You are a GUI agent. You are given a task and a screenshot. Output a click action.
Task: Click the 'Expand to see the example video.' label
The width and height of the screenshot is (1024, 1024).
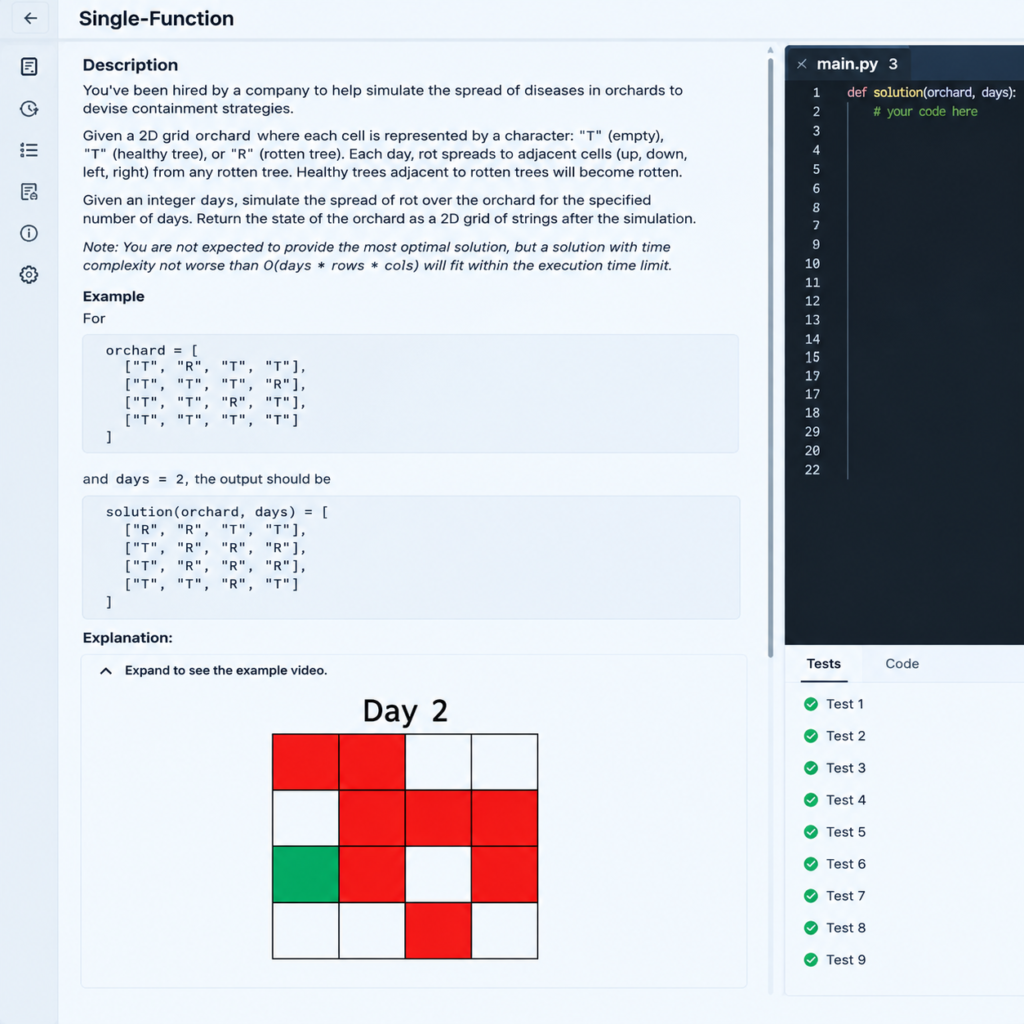tap(226, 671)
